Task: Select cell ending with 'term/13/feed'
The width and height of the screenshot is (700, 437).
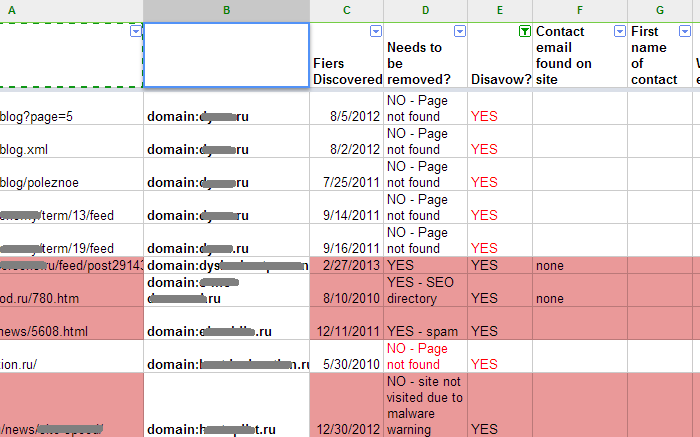Action: click(x=71, y=207)
